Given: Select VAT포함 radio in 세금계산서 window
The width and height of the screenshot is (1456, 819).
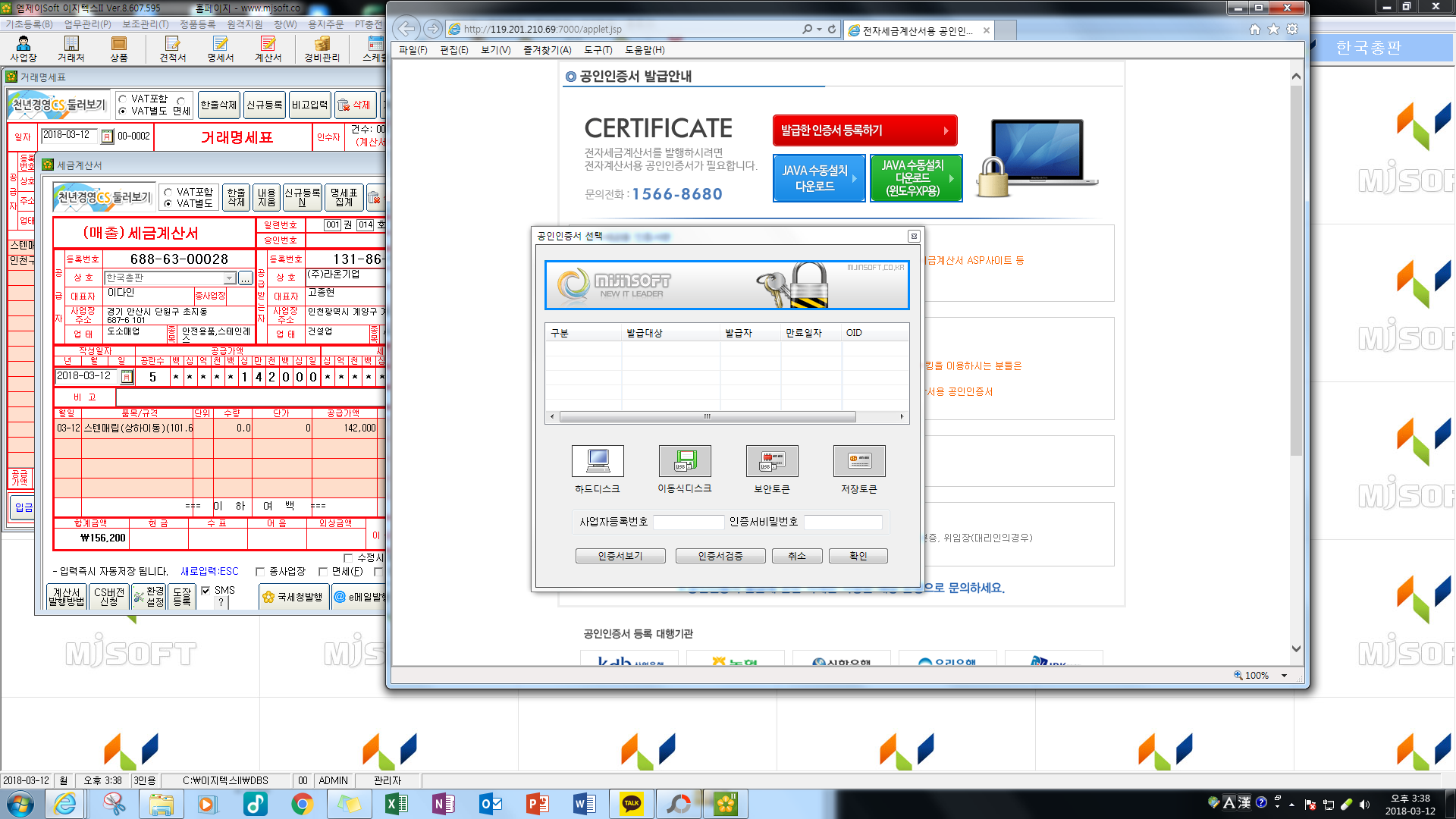Looking at the screenshot, I should pos(168,193).
